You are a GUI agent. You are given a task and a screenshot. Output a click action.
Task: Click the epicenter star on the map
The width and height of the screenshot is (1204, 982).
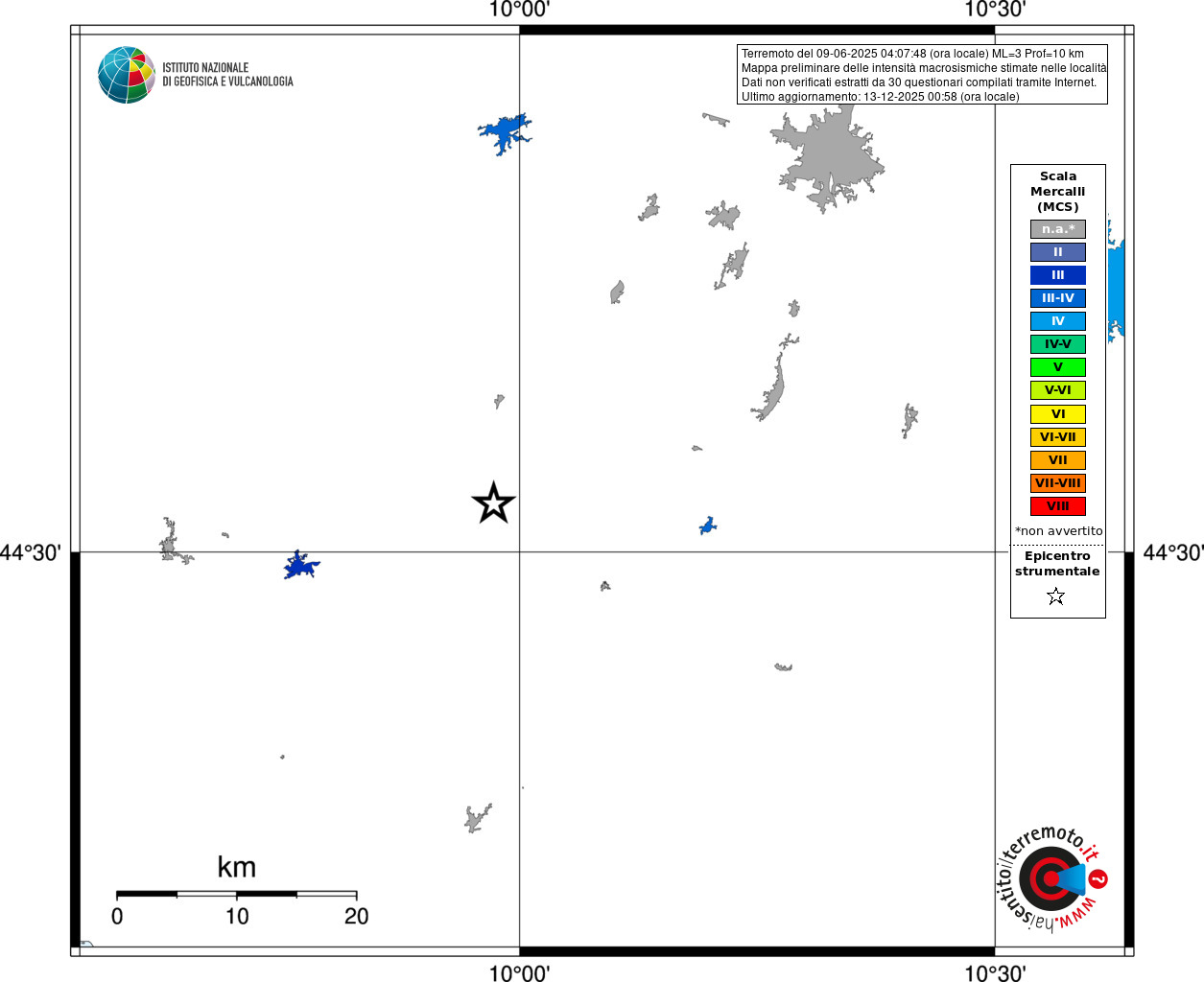[493, 503]
